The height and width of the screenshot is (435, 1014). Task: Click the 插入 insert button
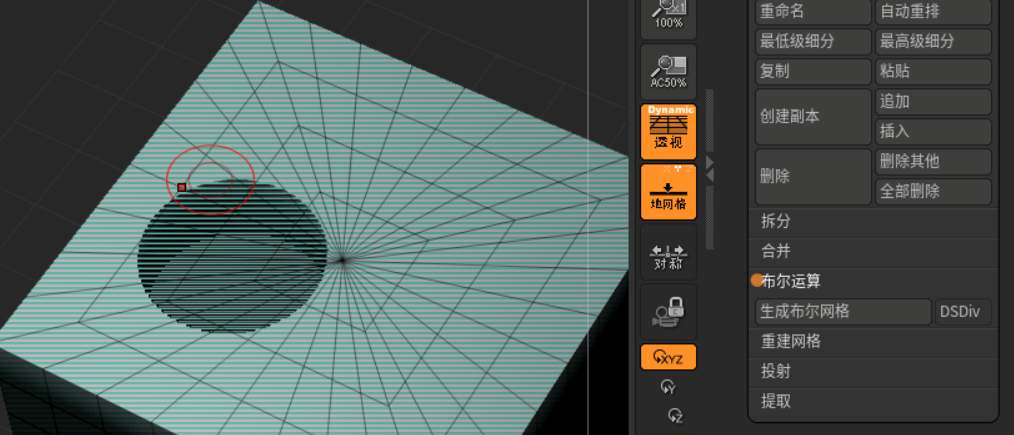tap(933, 132)
